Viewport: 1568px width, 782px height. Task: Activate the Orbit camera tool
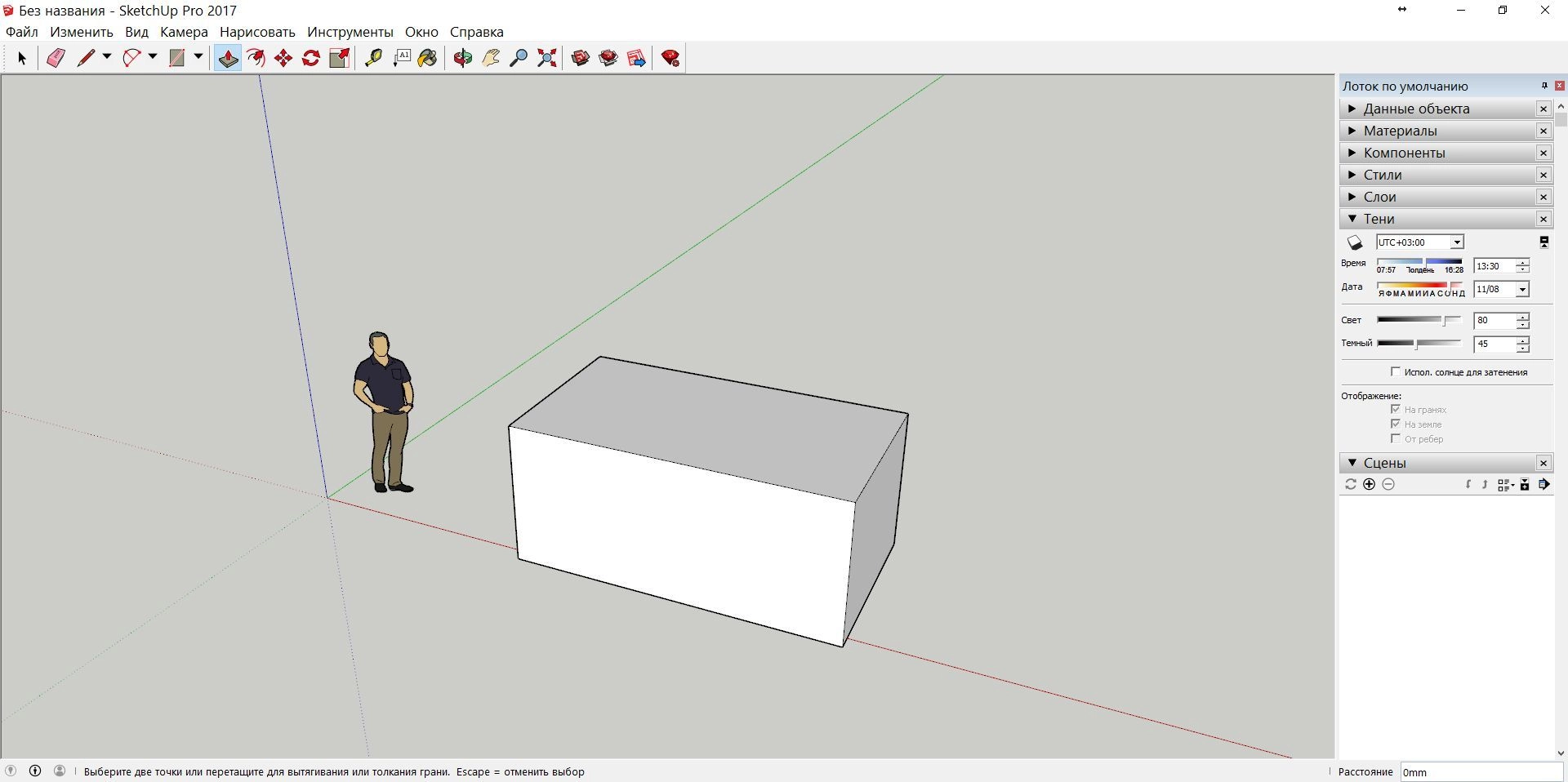pos(463,58)
